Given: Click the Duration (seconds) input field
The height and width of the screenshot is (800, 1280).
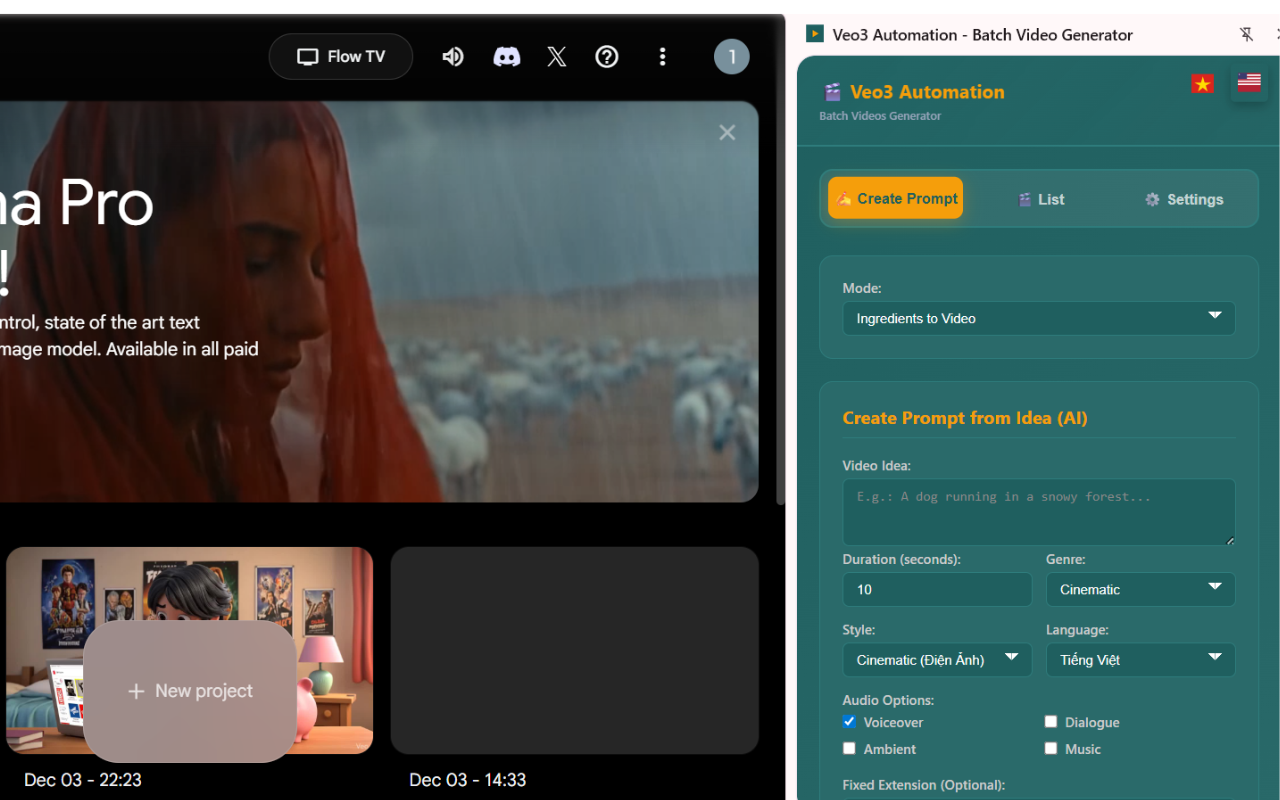Looking at the screenshot, I should 937,589.
